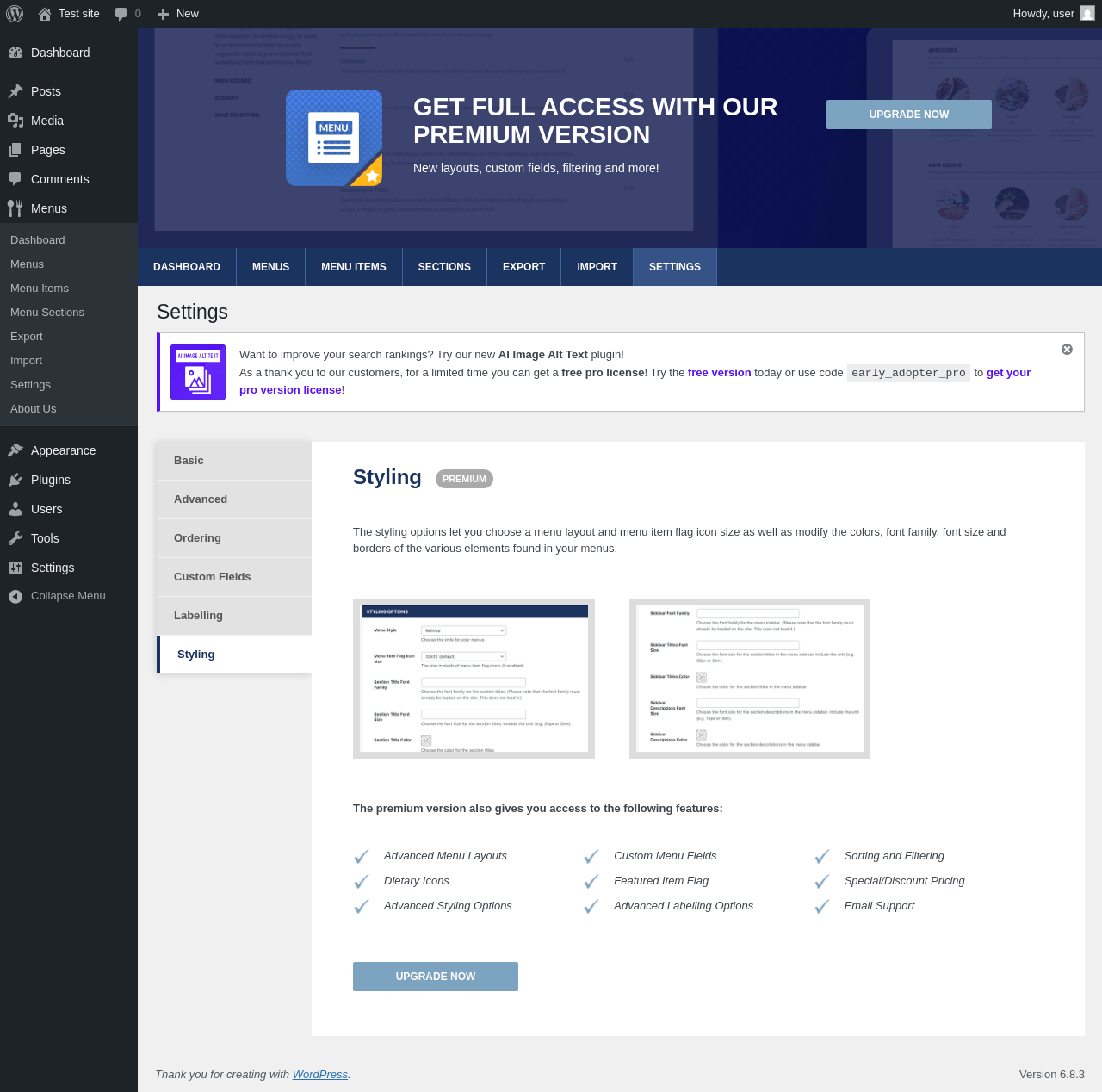
Task: Click the early_adopter_pro coupon code
Action: click(908, 373)
